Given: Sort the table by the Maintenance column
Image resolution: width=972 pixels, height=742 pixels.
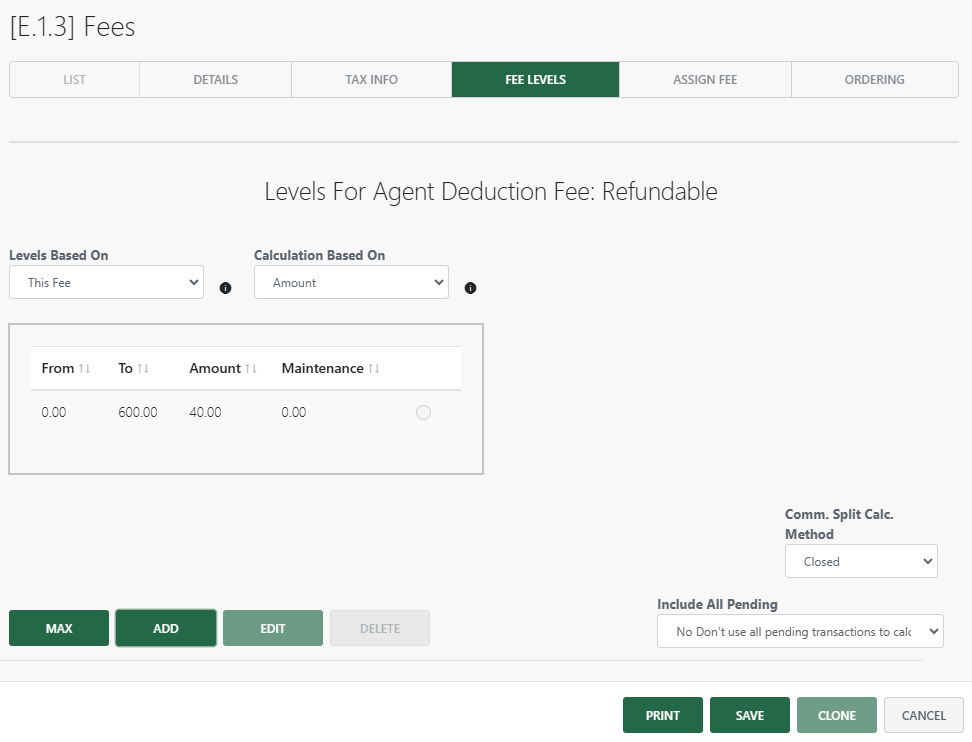Looking at the screenshot, I should tap(329, 367).
